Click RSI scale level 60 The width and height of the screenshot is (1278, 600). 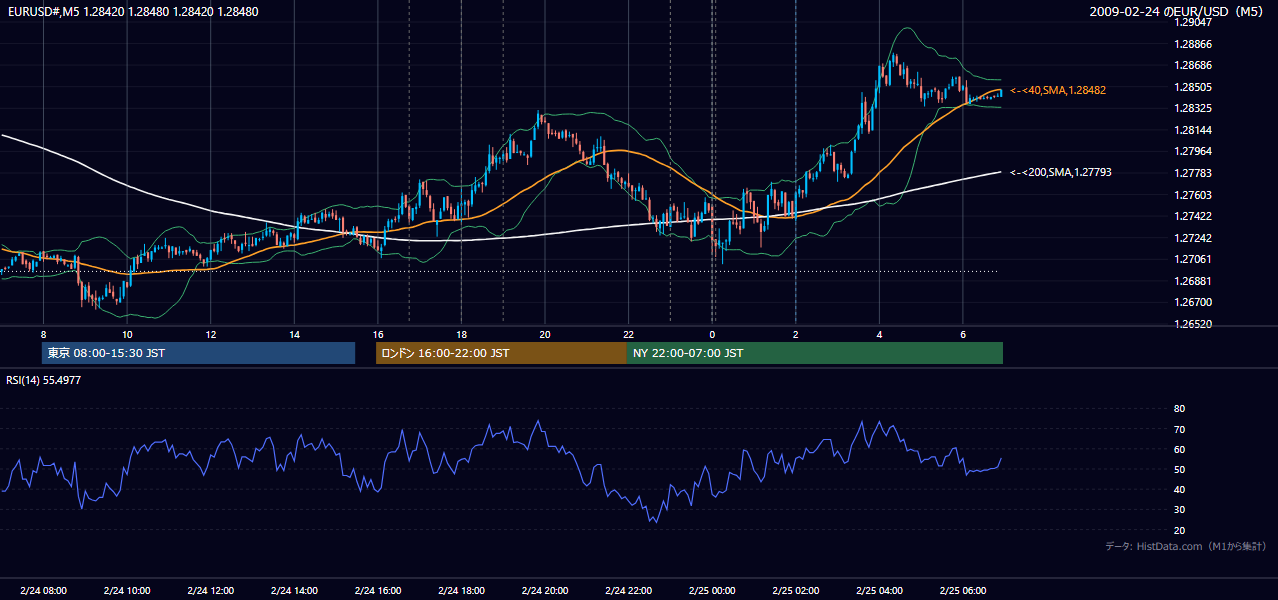(1179, 449)
